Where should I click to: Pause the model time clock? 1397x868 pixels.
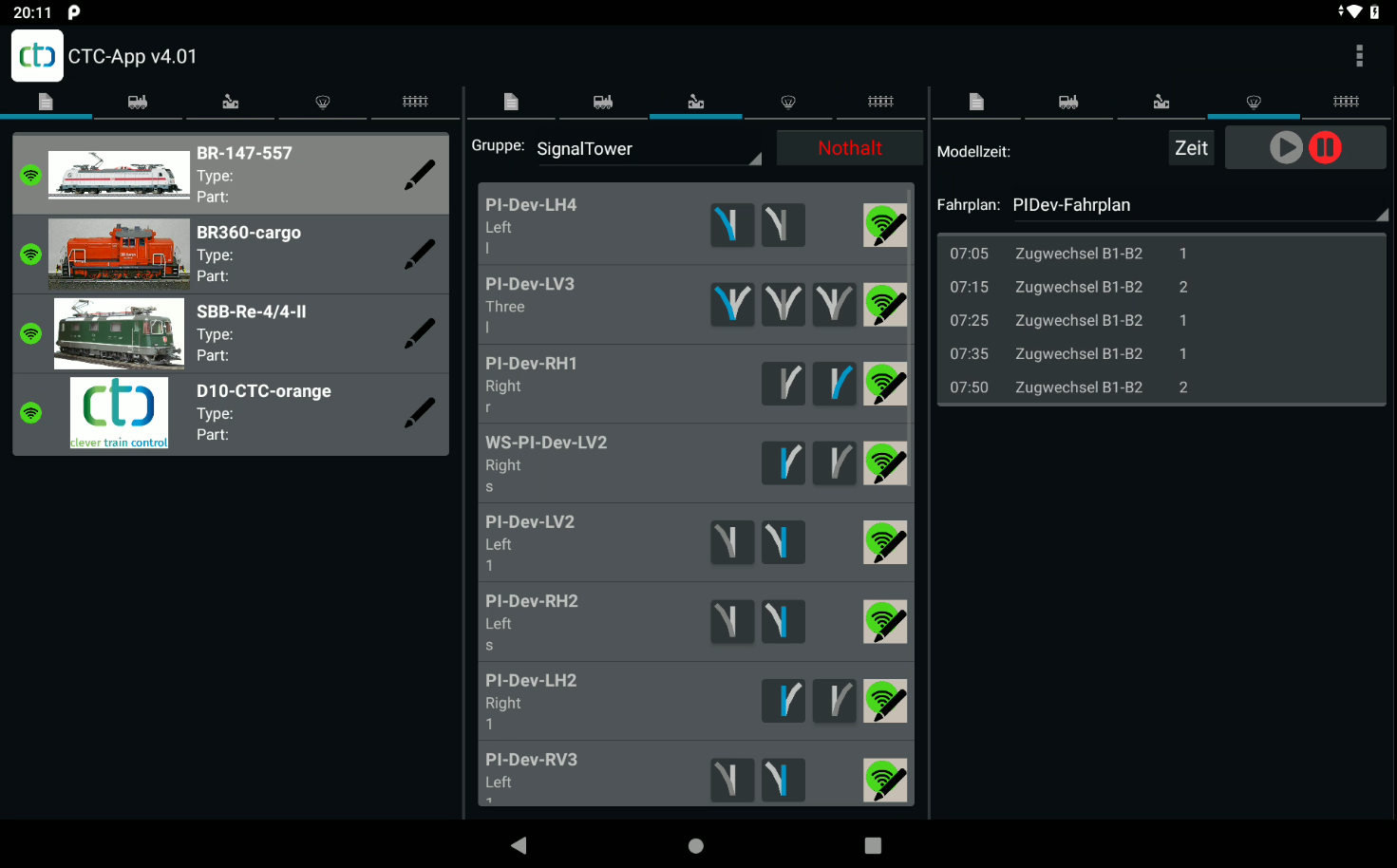[1325, 148]
